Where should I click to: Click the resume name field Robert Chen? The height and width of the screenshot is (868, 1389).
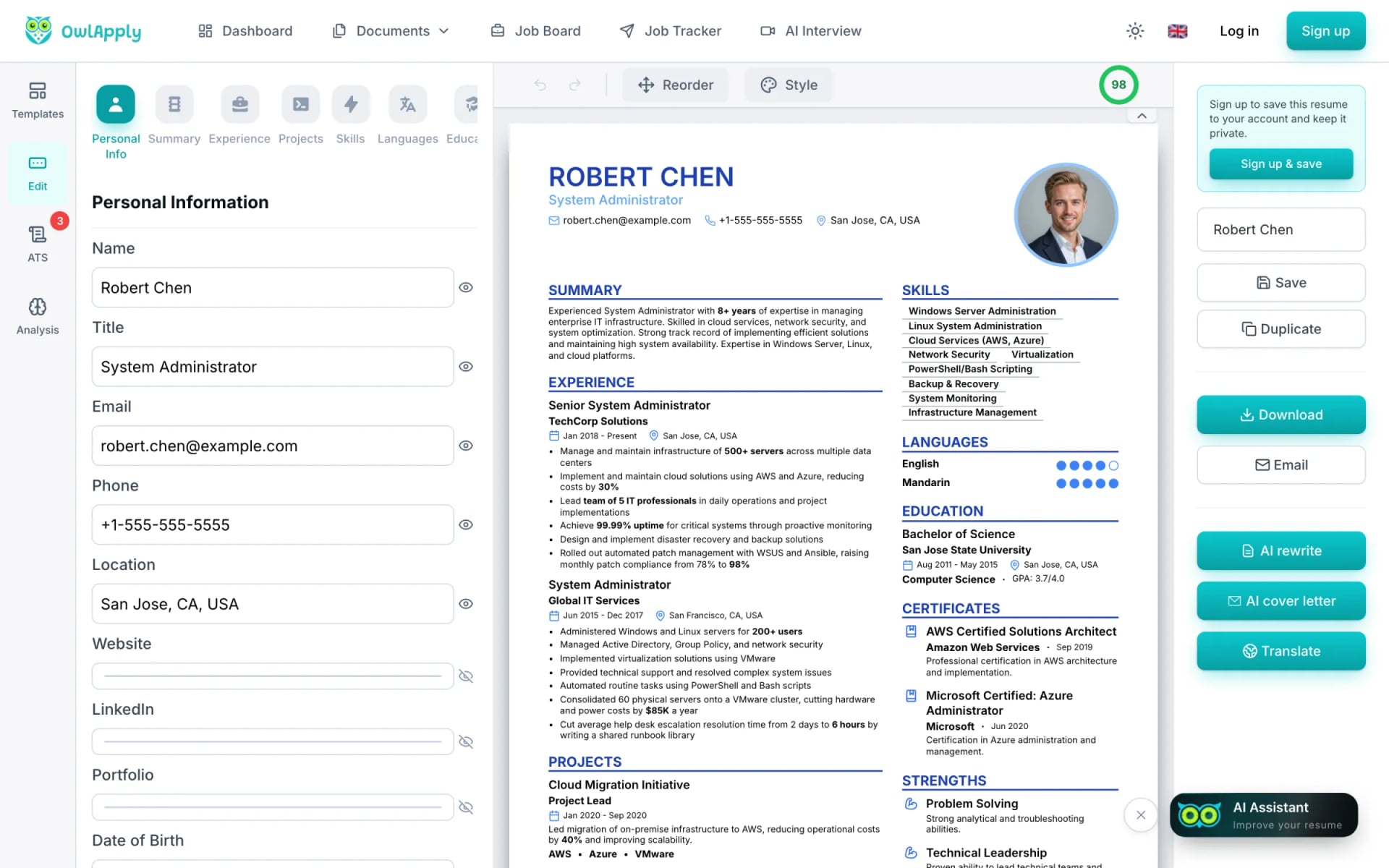(1281, 229)
